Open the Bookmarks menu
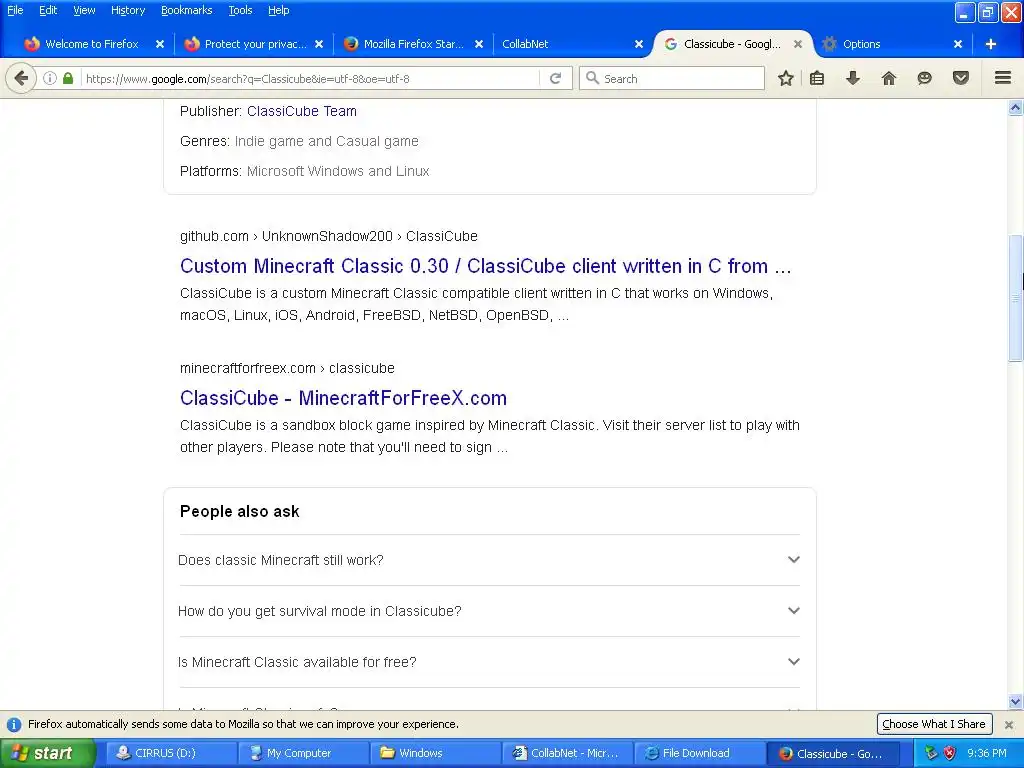Viewport: 1024px width, 768px height. [186, 10]
